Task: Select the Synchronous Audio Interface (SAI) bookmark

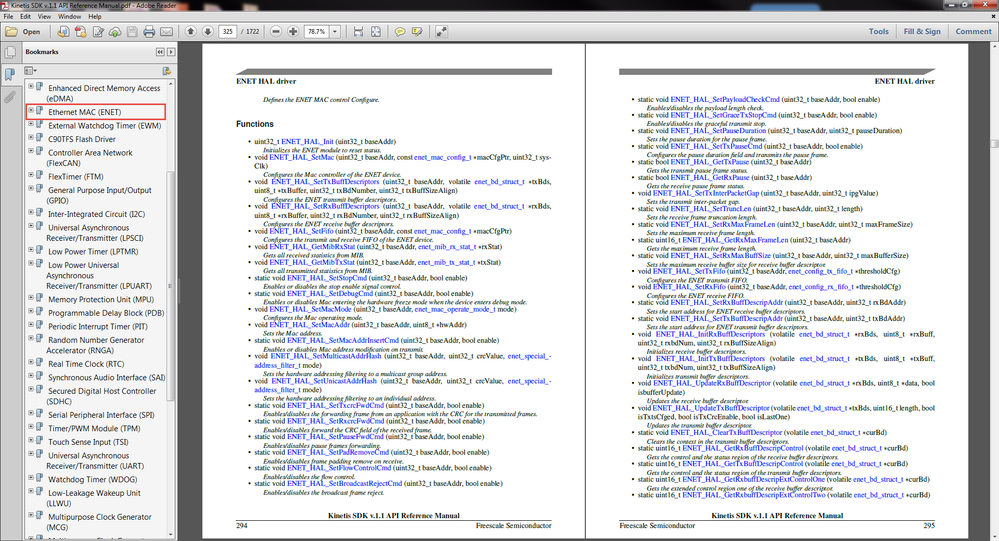Action: (106, 377)
